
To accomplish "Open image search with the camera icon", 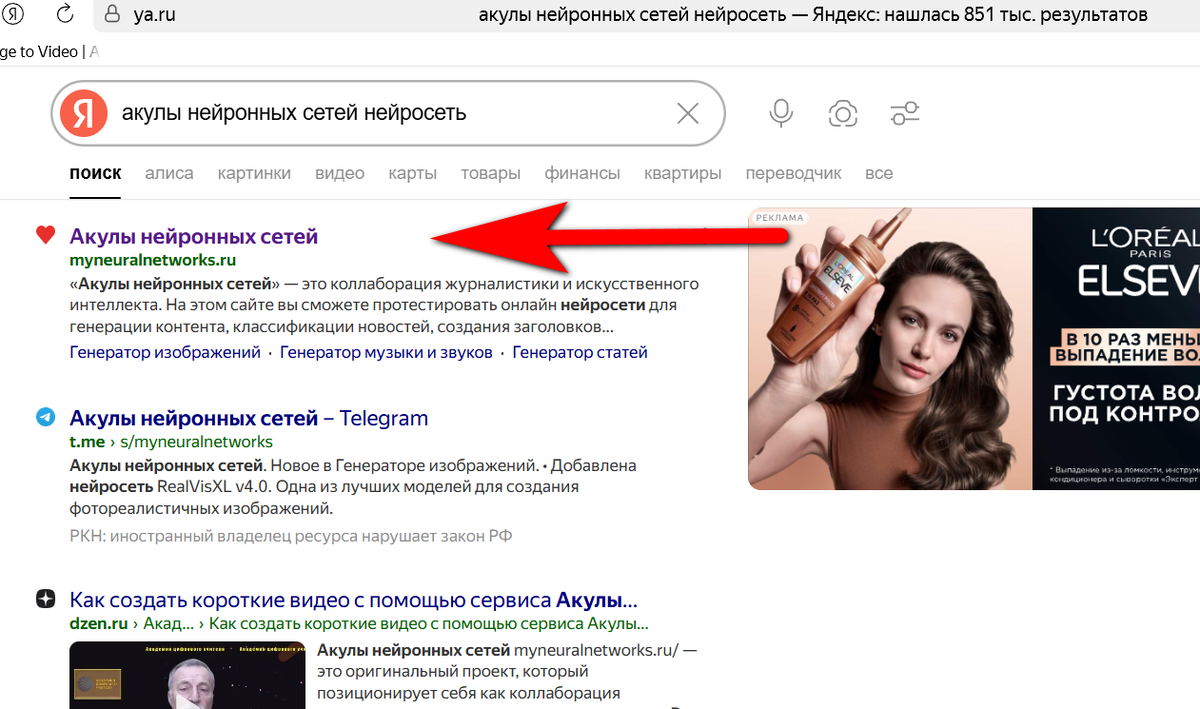I will (843, 113).
